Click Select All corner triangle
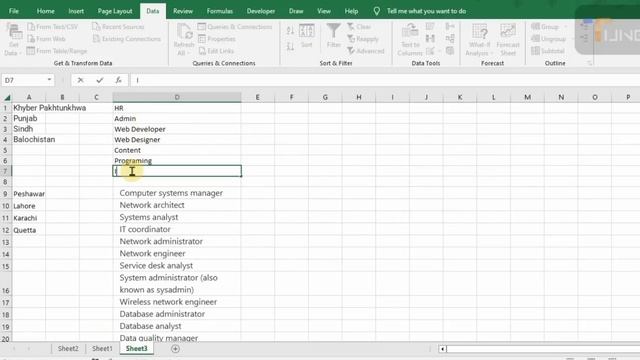 tap(7, 97)
